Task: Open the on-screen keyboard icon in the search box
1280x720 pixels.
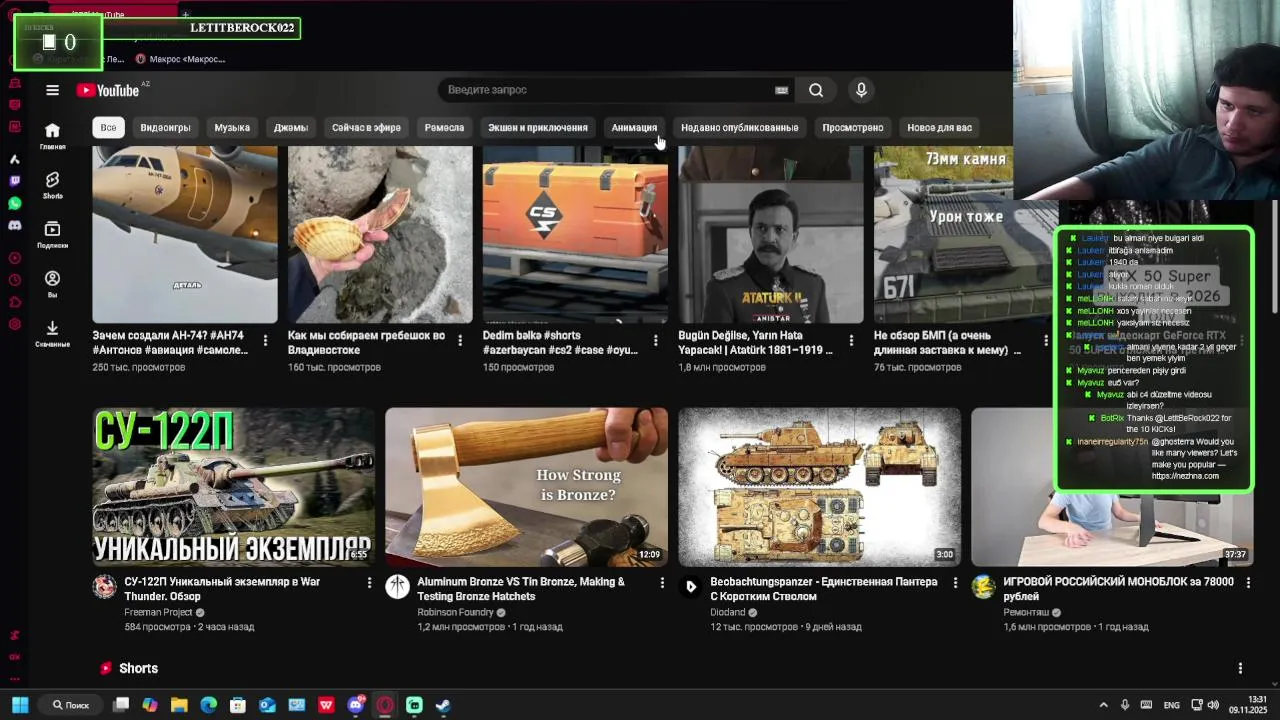Action: coord(781,90)
